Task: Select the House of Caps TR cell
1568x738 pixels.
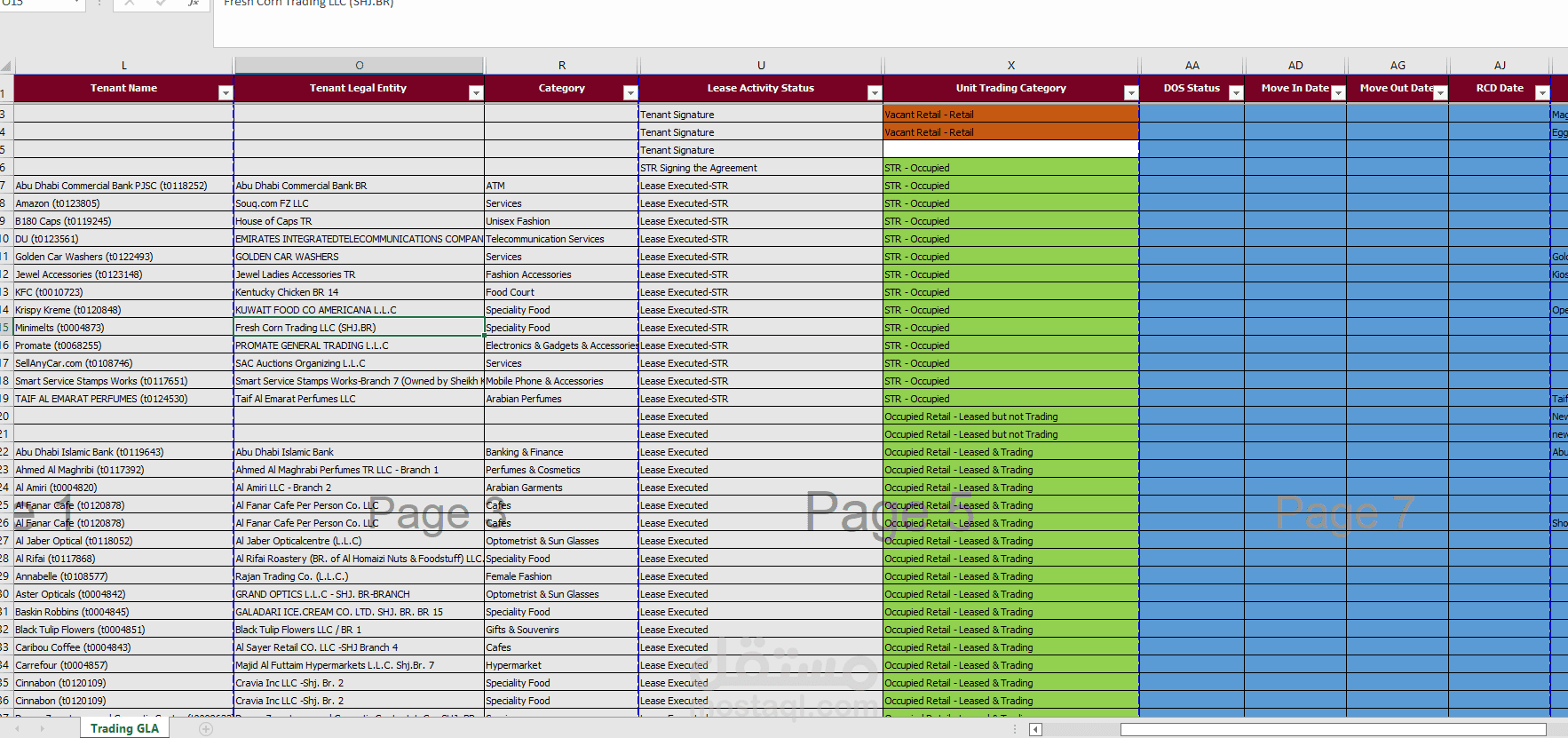Action: point(359,221)
